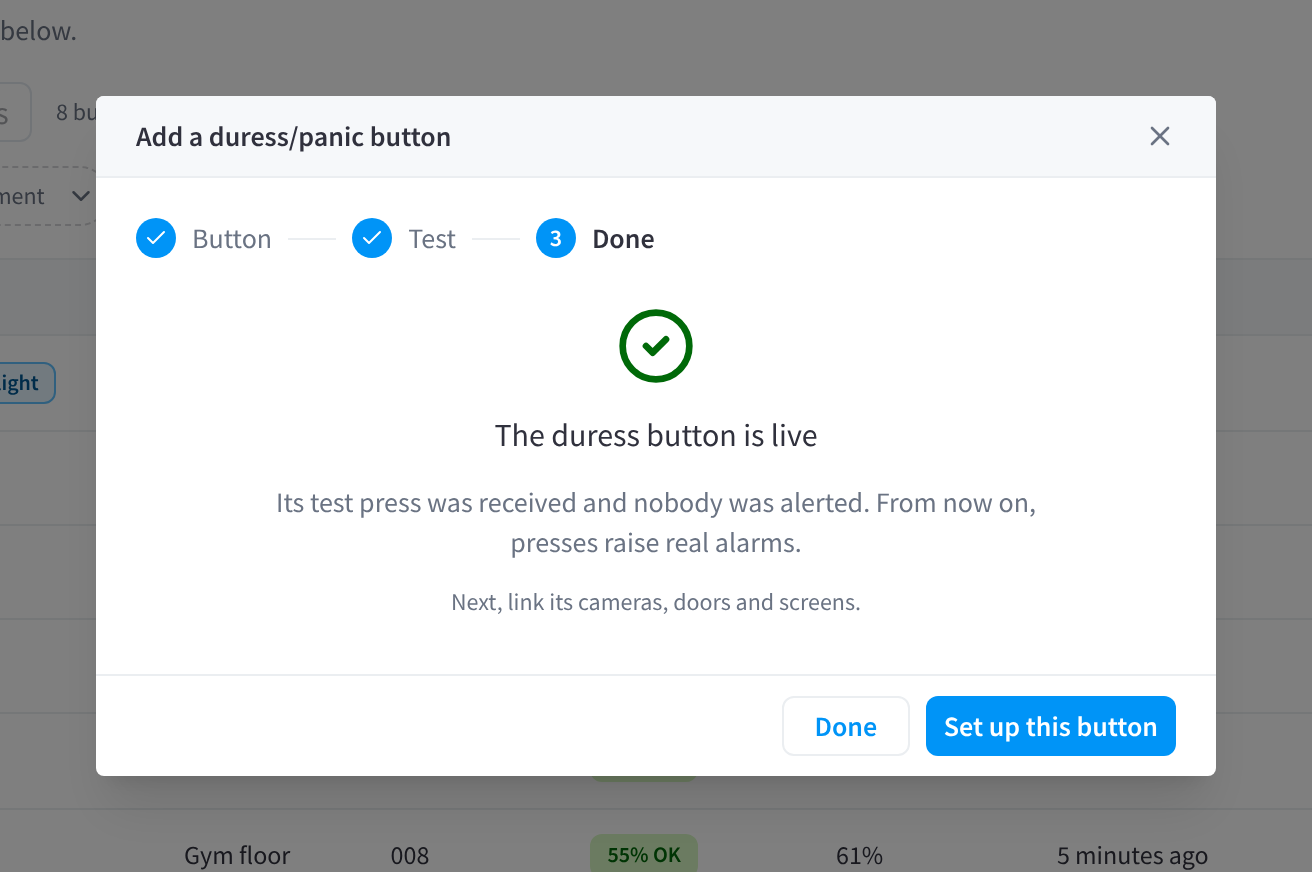Image resolution: width=1312 pixels, height=872 pixels.
Task: Click 'Next, link its cameras, doors and screens.'
Action: [656, 602]
